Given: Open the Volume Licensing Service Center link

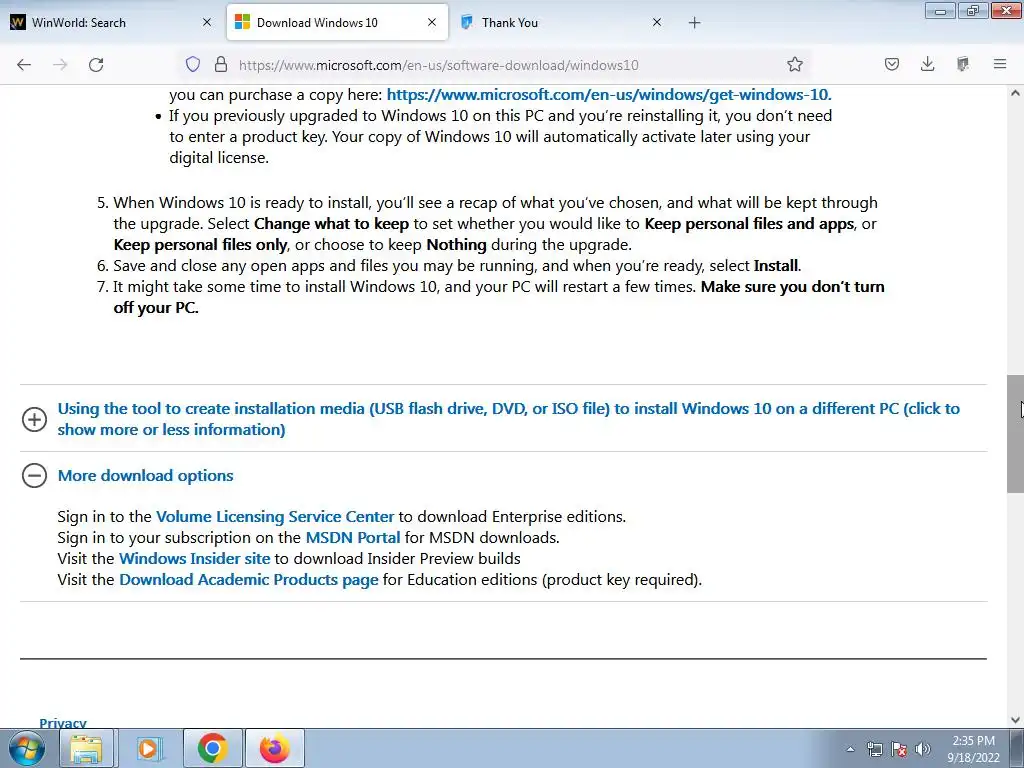Looking at the screenshot, I should (275, 517).
